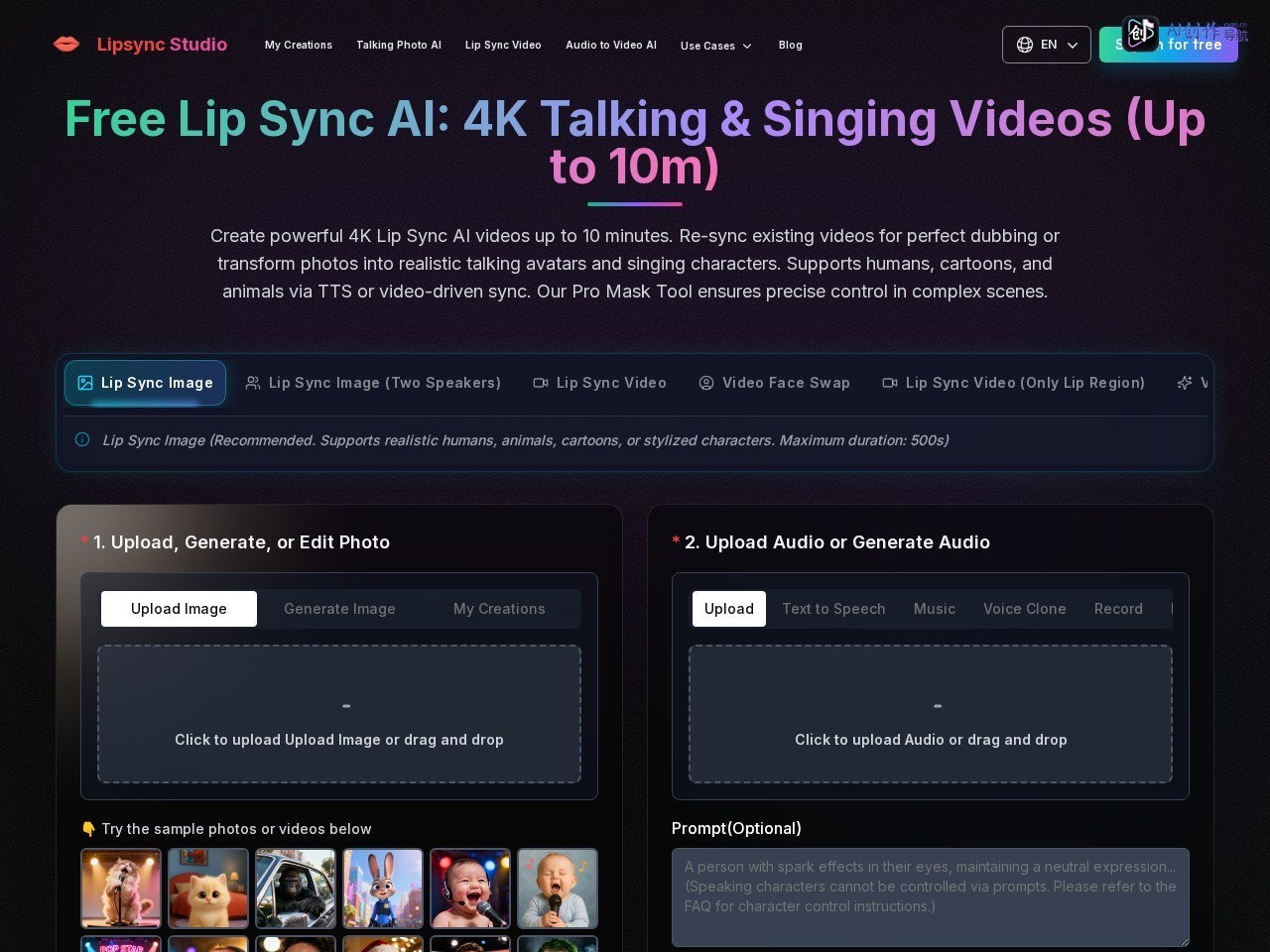Open Lip Sync Video nav link
This screenshot has width=1270, height=952.
tap(503, 45)
